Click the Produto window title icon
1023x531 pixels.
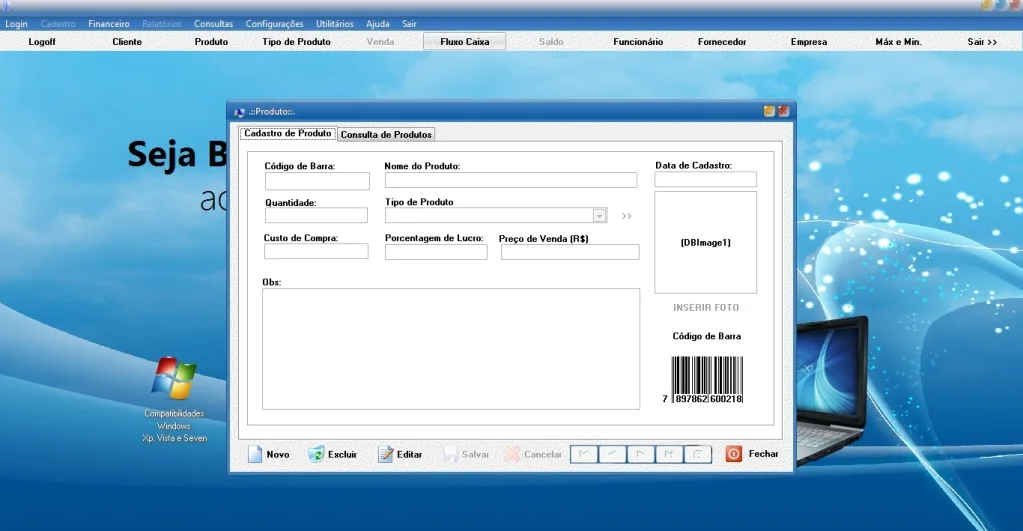coord(239,112)
